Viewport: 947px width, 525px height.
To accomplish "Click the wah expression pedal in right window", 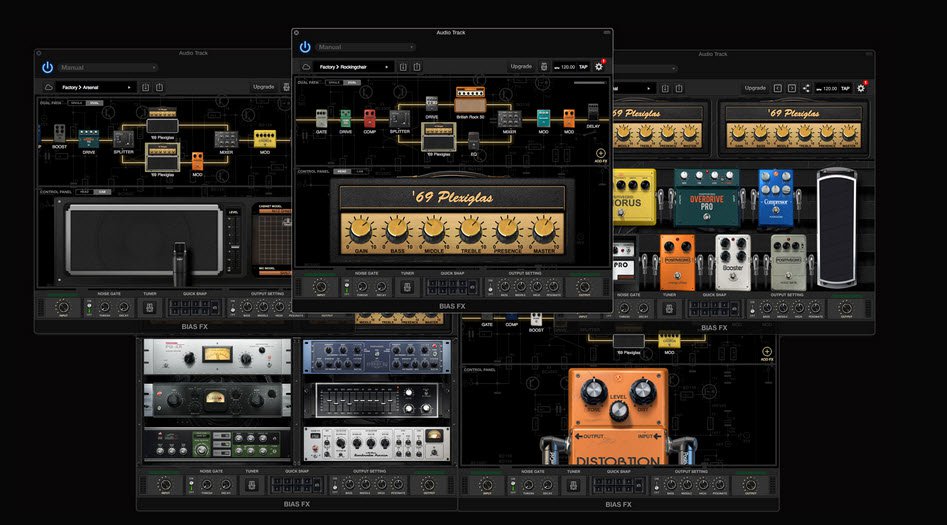I will pos(836,228).
